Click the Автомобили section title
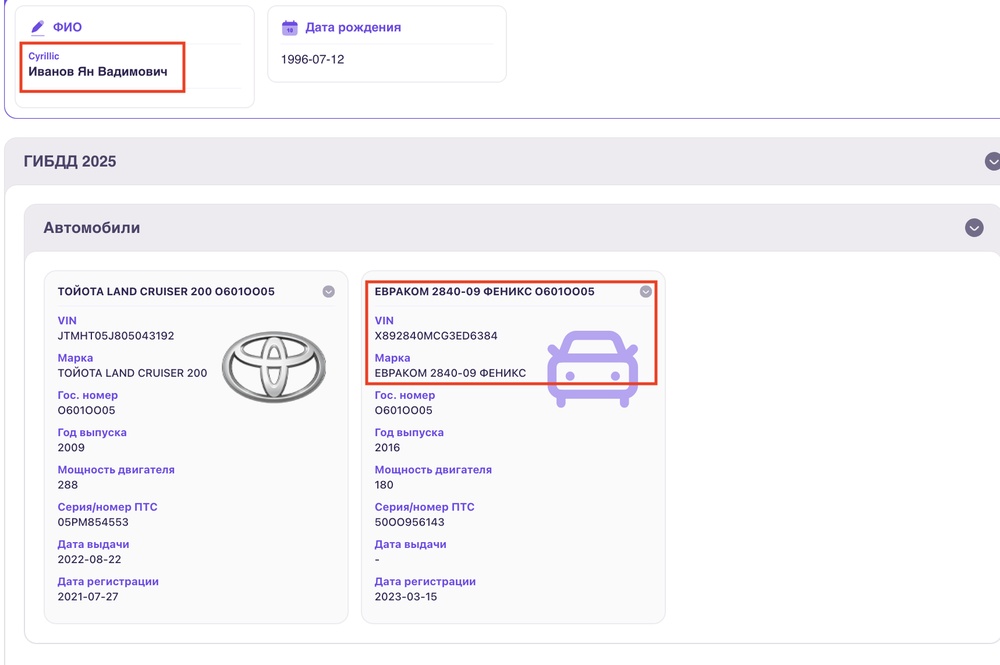 click(92, 228)
